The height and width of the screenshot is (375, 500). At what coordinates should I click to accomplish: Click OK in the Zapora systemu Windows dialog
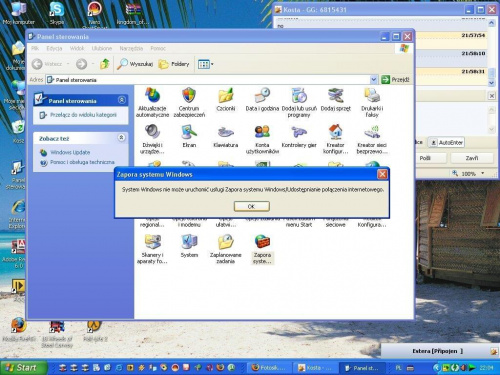(251, 206)
